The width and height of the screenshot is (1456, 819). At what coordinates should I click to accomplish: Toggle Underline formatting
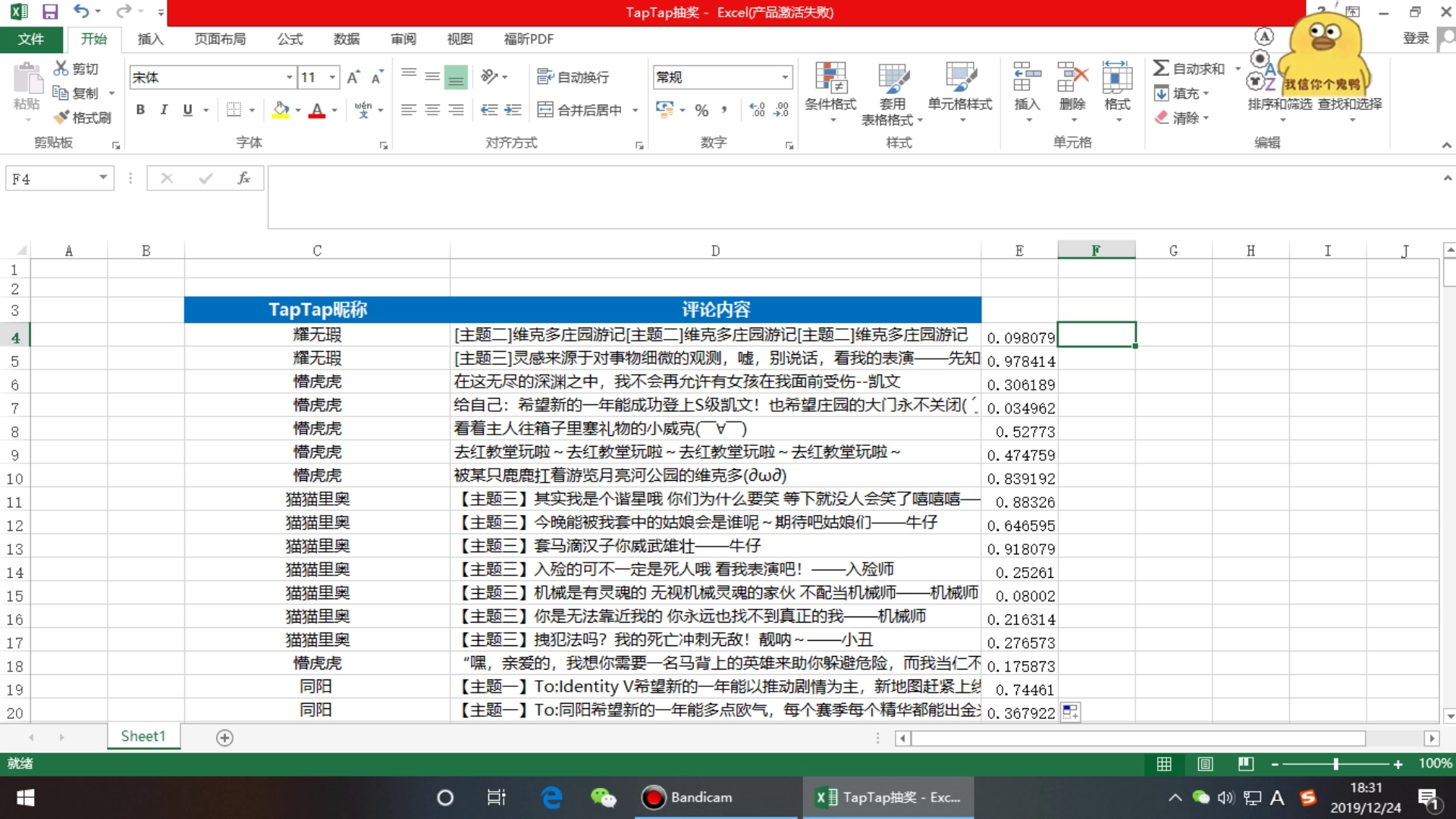(187, 110)
